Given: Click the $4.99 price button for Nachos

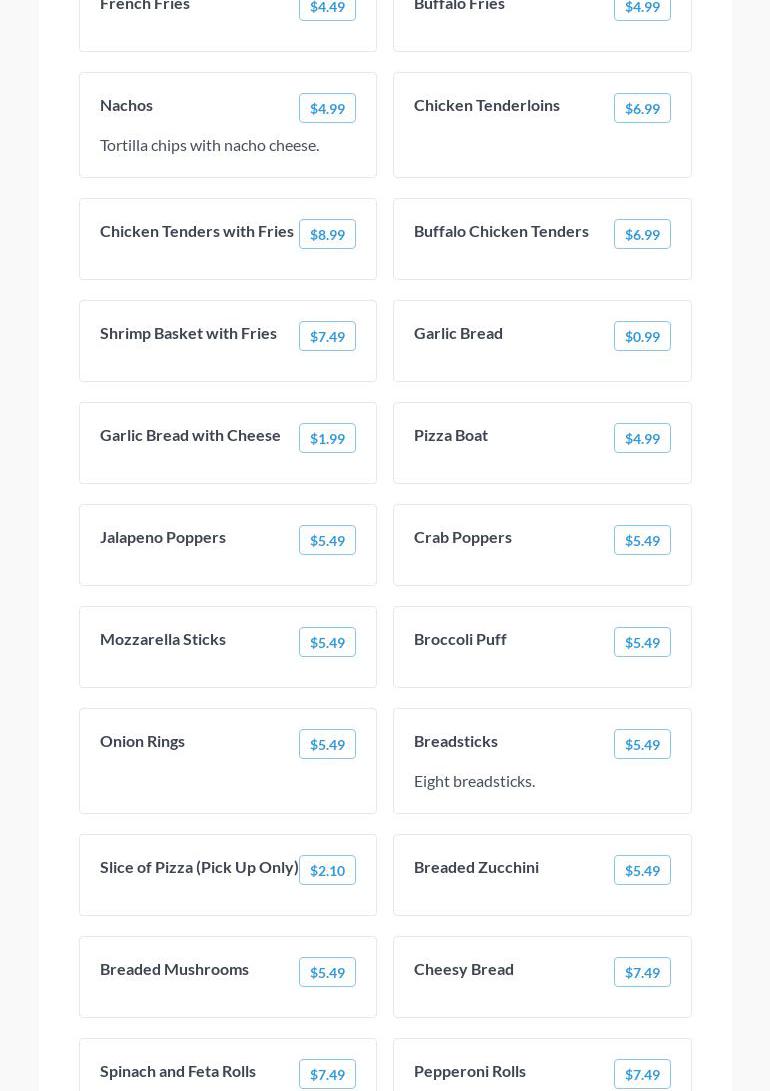Looking at the screenshot, I should (327, 108).
